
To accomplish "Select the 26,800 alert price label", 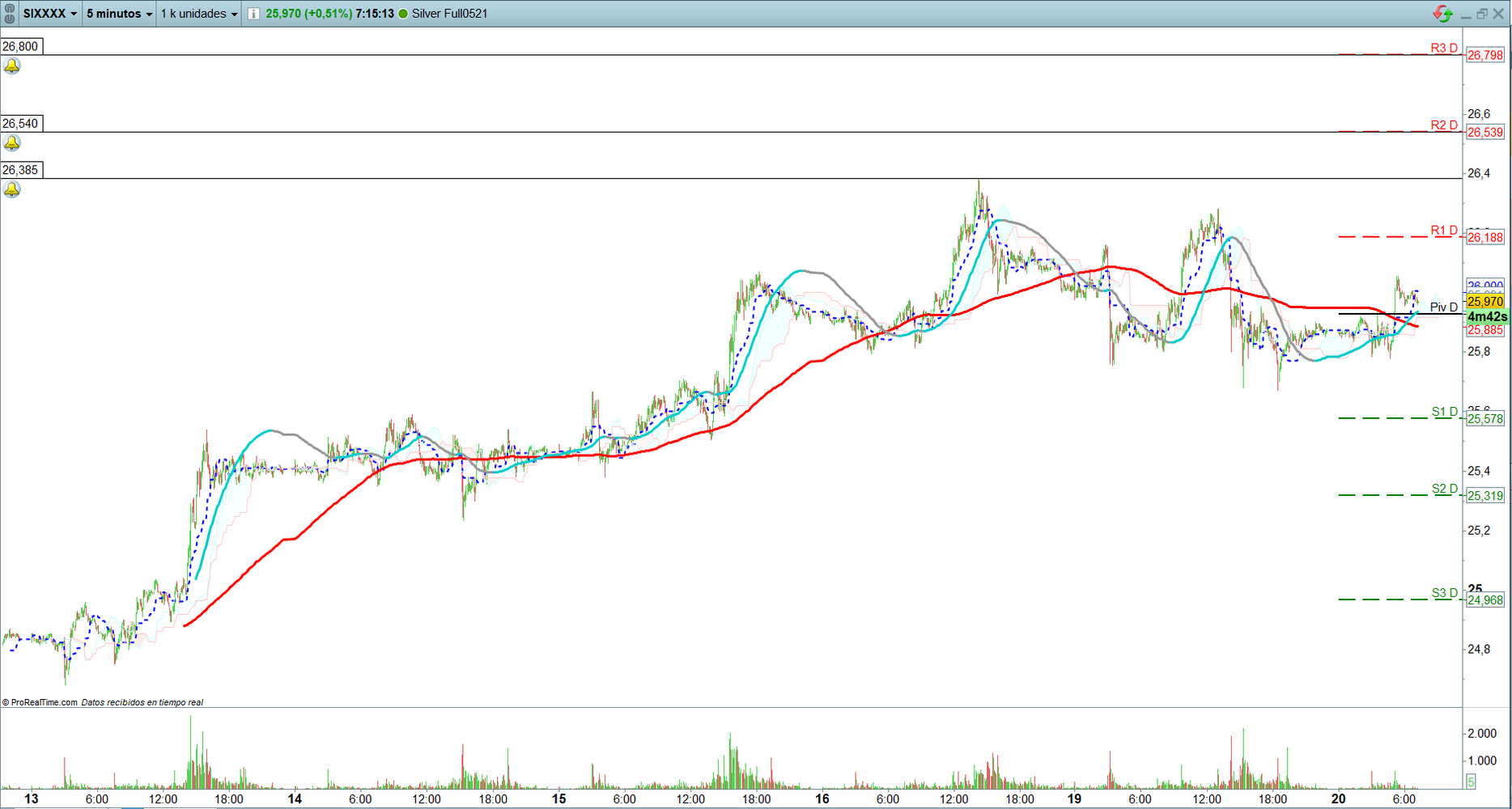I will point(21,46).
